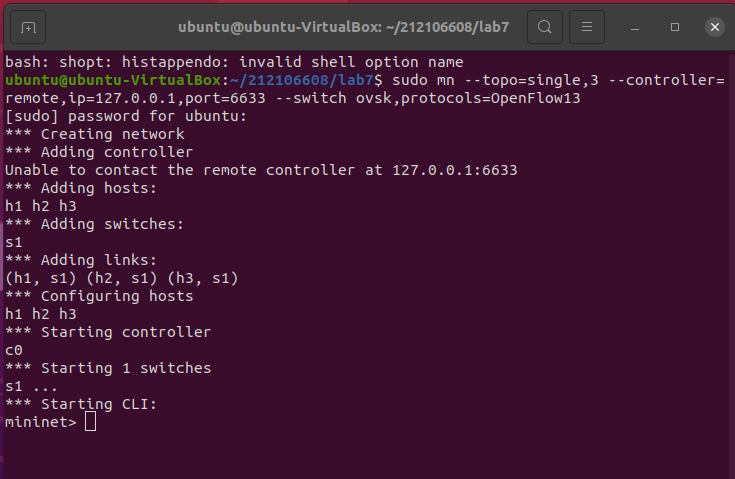Viewport: 735px width, 479px height.
Task: Maximize the terminal window
Action: (x=675, y=26)
